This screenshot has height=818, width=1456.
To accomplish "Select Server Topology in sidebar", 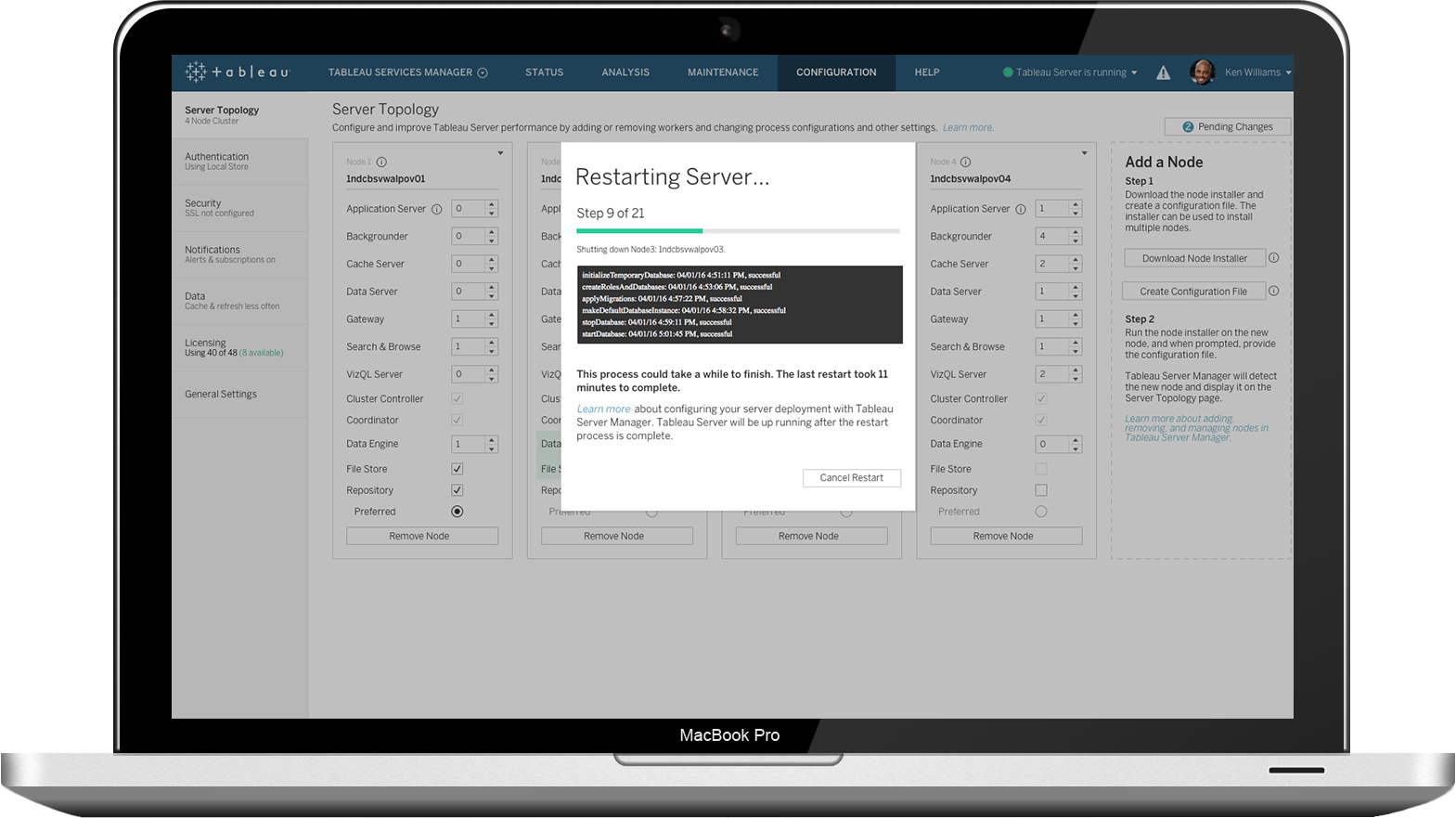I will click(x=239, y=114).
